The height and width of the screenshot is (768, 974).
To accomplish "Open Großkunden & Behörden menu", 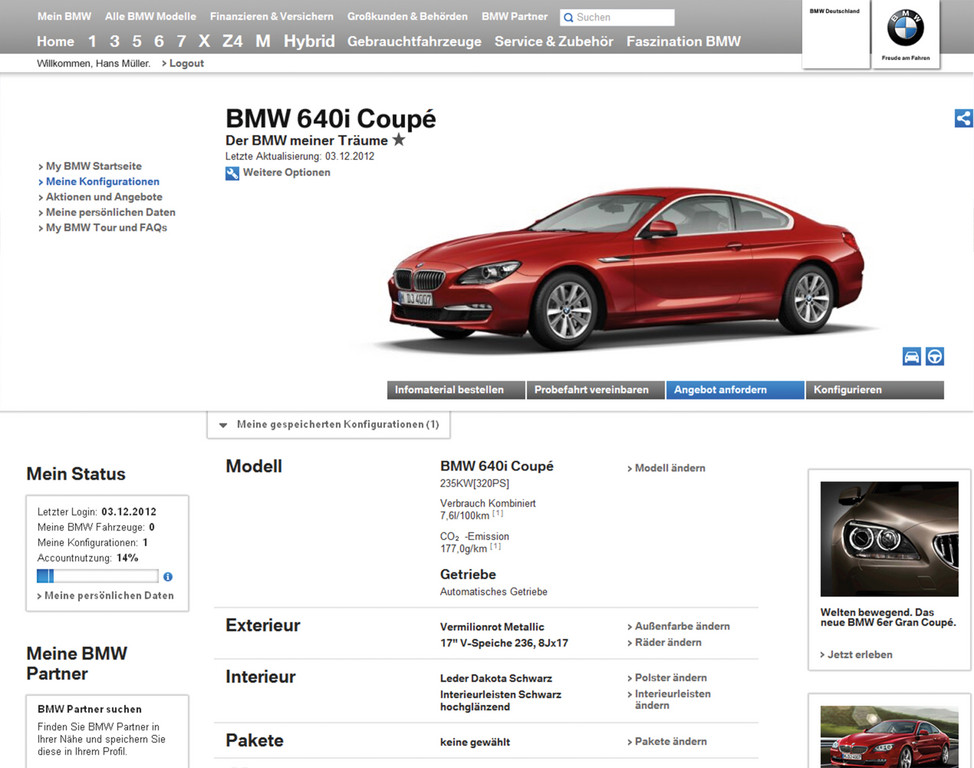I will pos(407,17).
